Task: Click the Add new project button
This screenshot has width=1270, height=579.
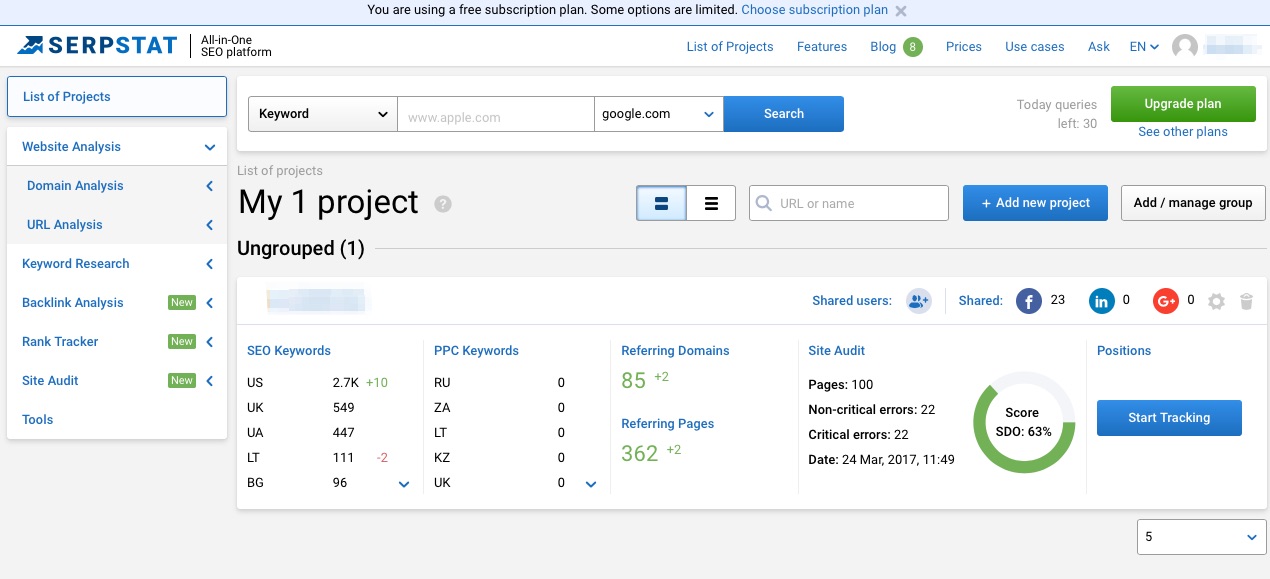Action: 1035,203
